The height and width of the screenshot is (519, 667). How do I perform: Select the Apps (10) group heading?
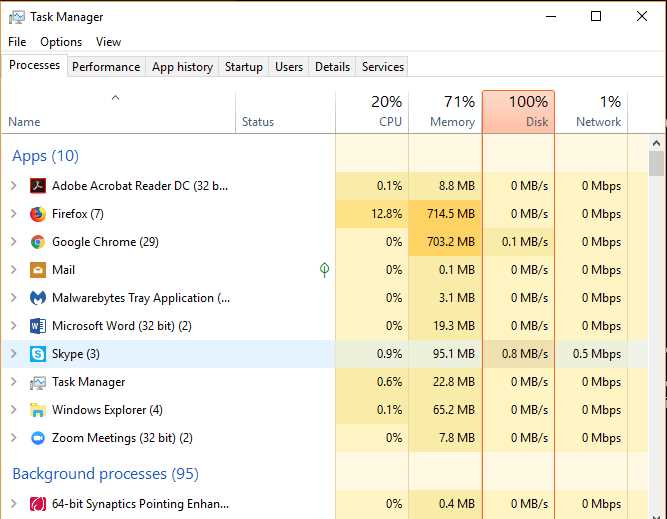point(46,156)
